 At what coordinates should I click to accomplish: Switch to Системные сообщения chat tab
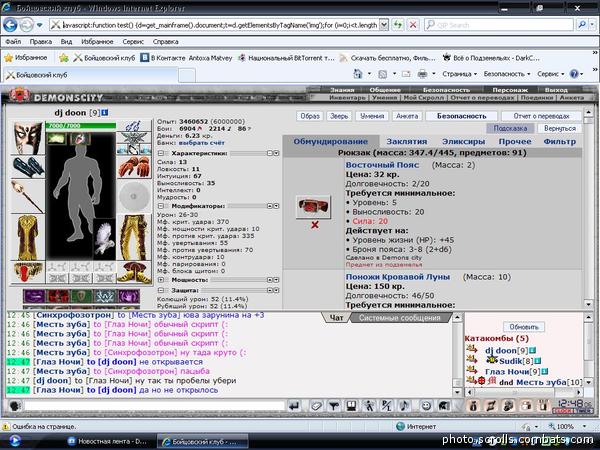click(x=399, y=318)
